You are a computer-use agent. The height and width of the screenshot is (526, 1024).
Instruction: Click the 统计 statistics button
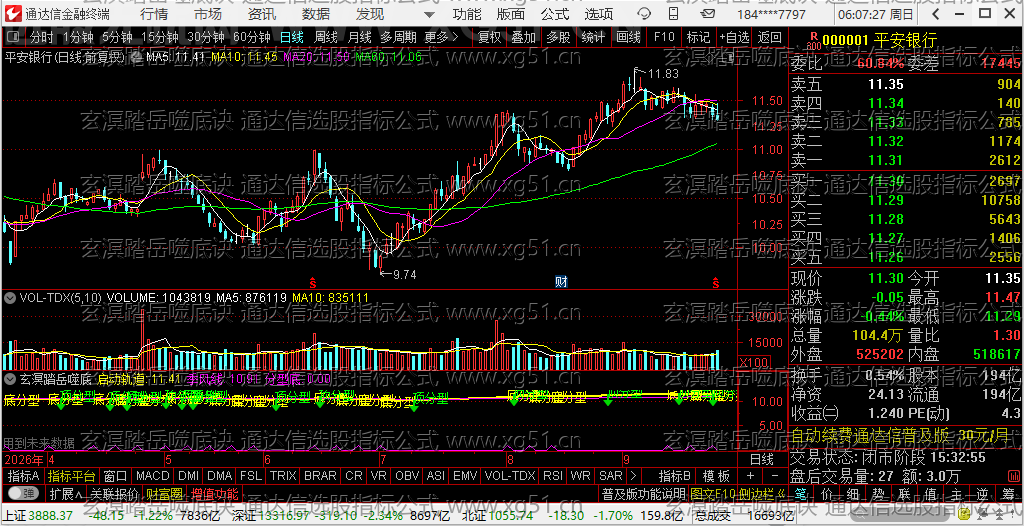(x=592, y=37)
